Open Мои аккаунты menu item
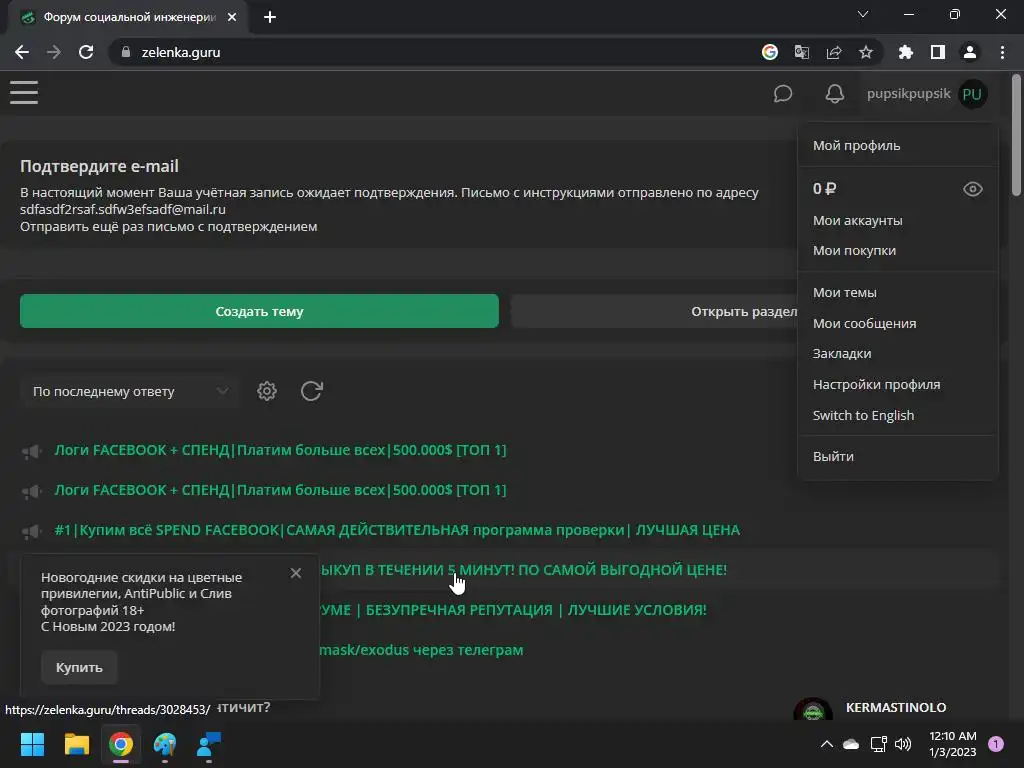The height and width of the screenshot is (768, 1024). click(x=857, y=221)
